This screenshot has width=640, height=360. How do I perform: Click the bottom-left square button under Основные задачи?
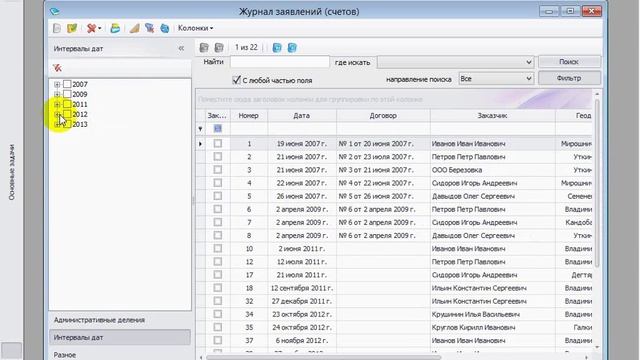[x=11, y=351]
